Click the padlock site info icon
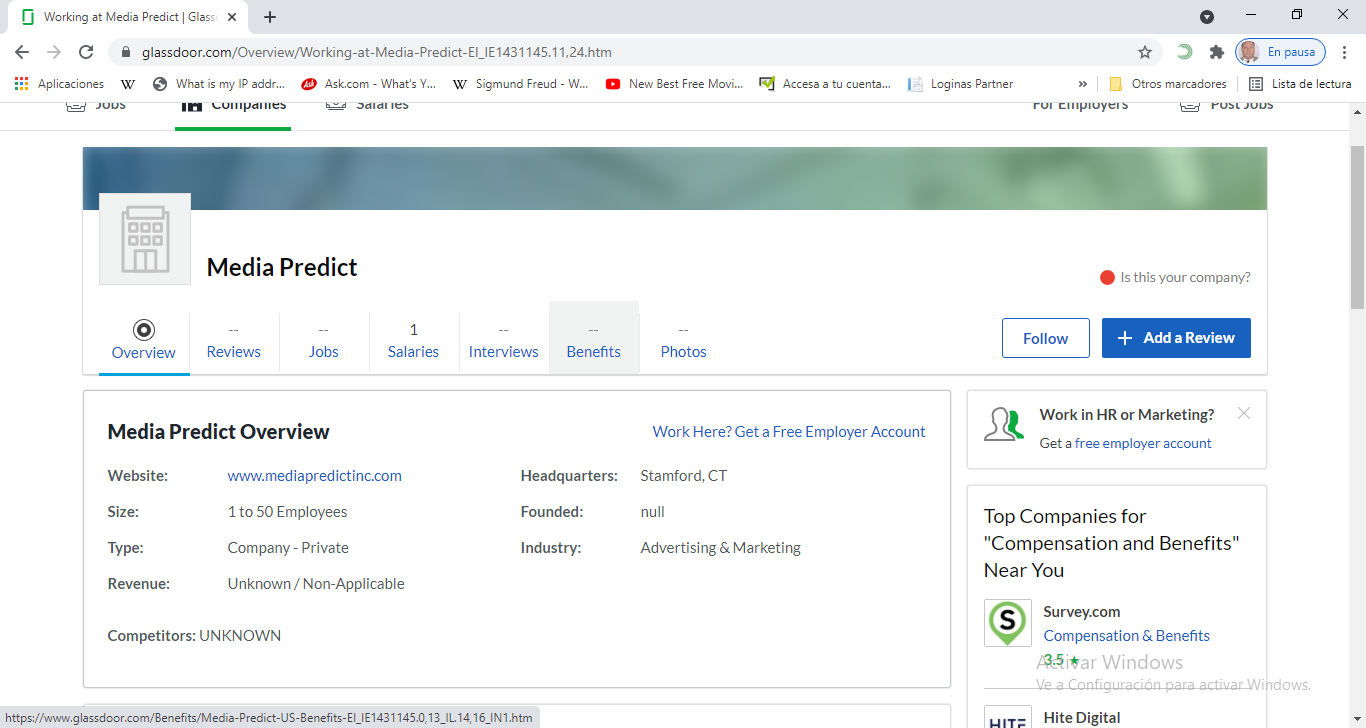 [x=126, y=52]
